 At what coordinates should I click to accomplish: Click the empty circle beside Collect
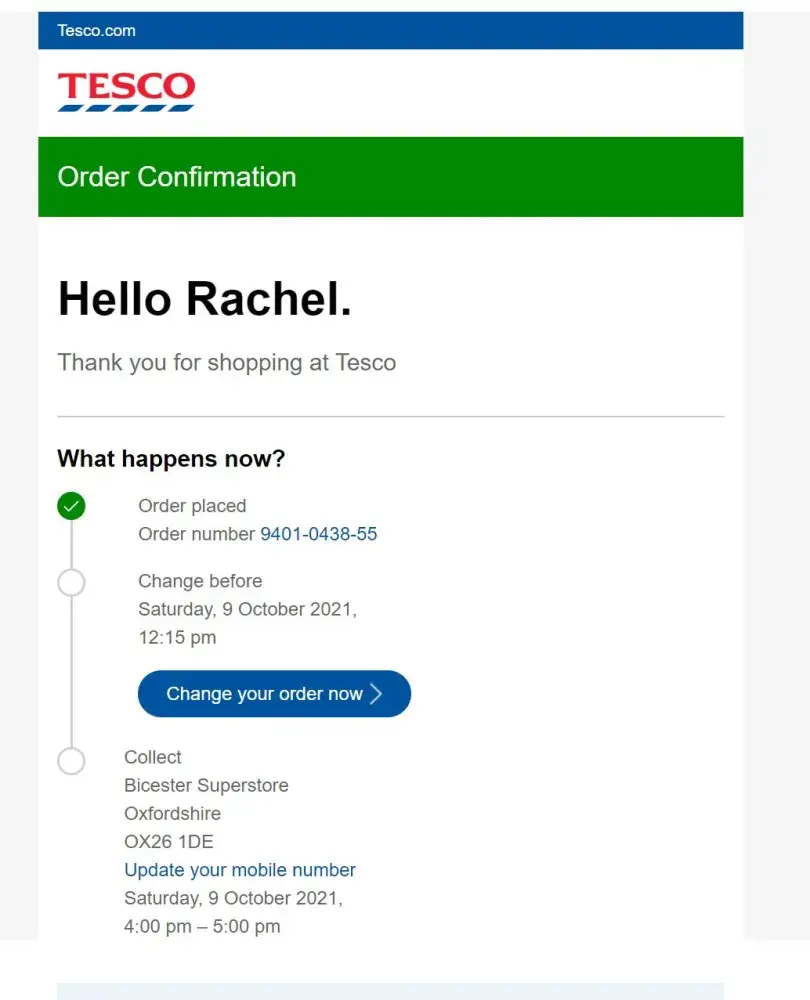click(71, 761)
